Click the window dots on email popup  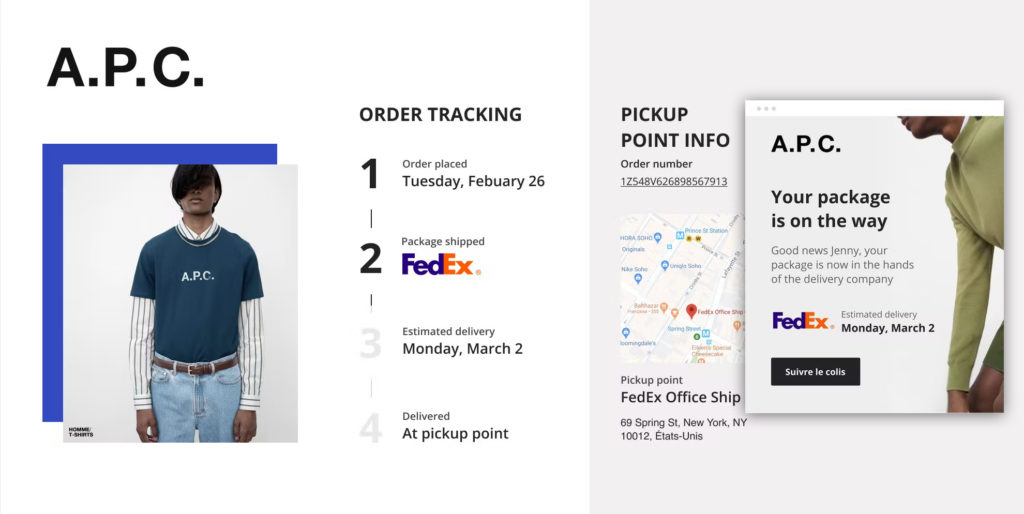point(766,108)
